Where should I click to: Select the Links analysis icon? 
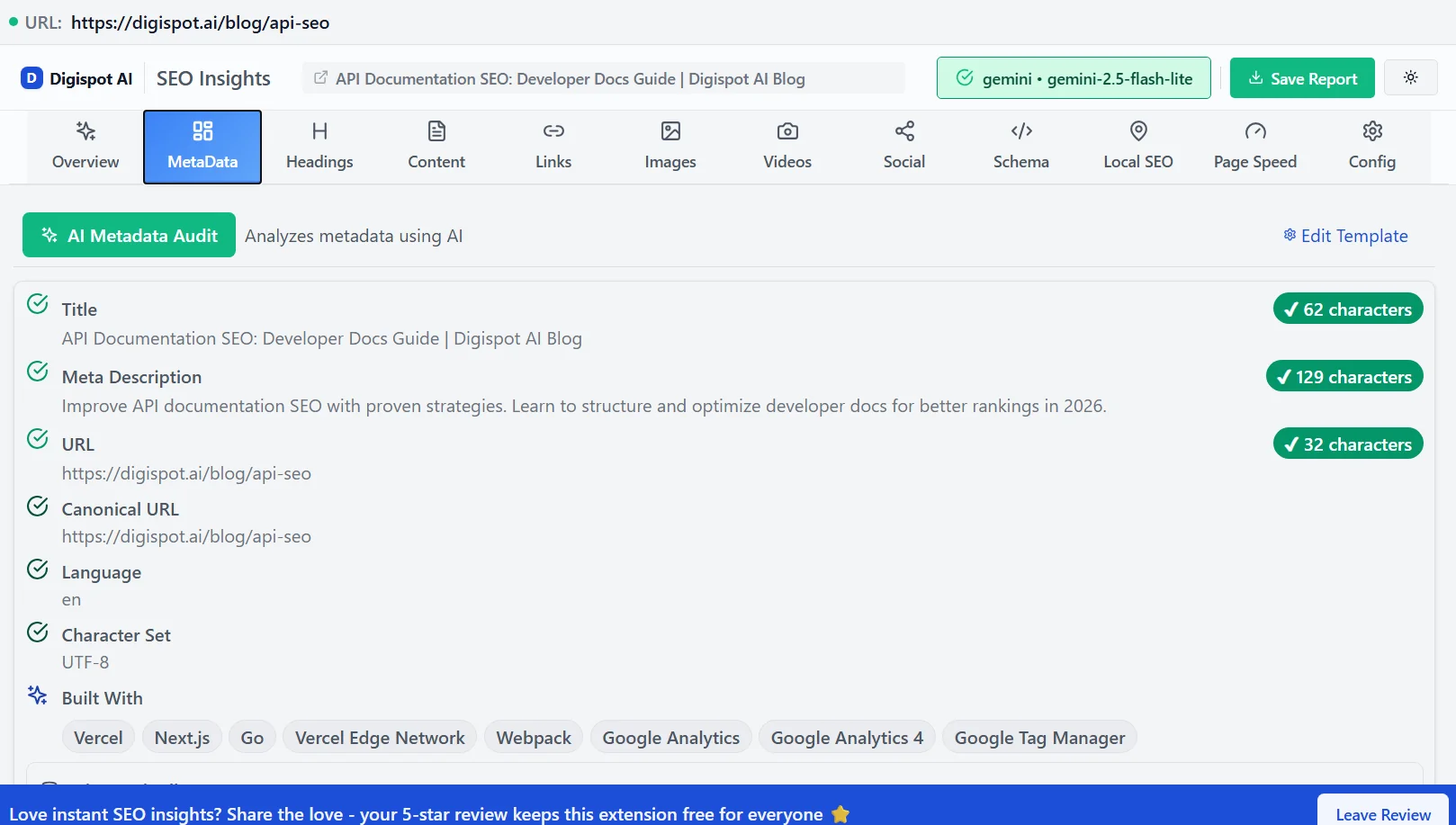tap(553, 145)
